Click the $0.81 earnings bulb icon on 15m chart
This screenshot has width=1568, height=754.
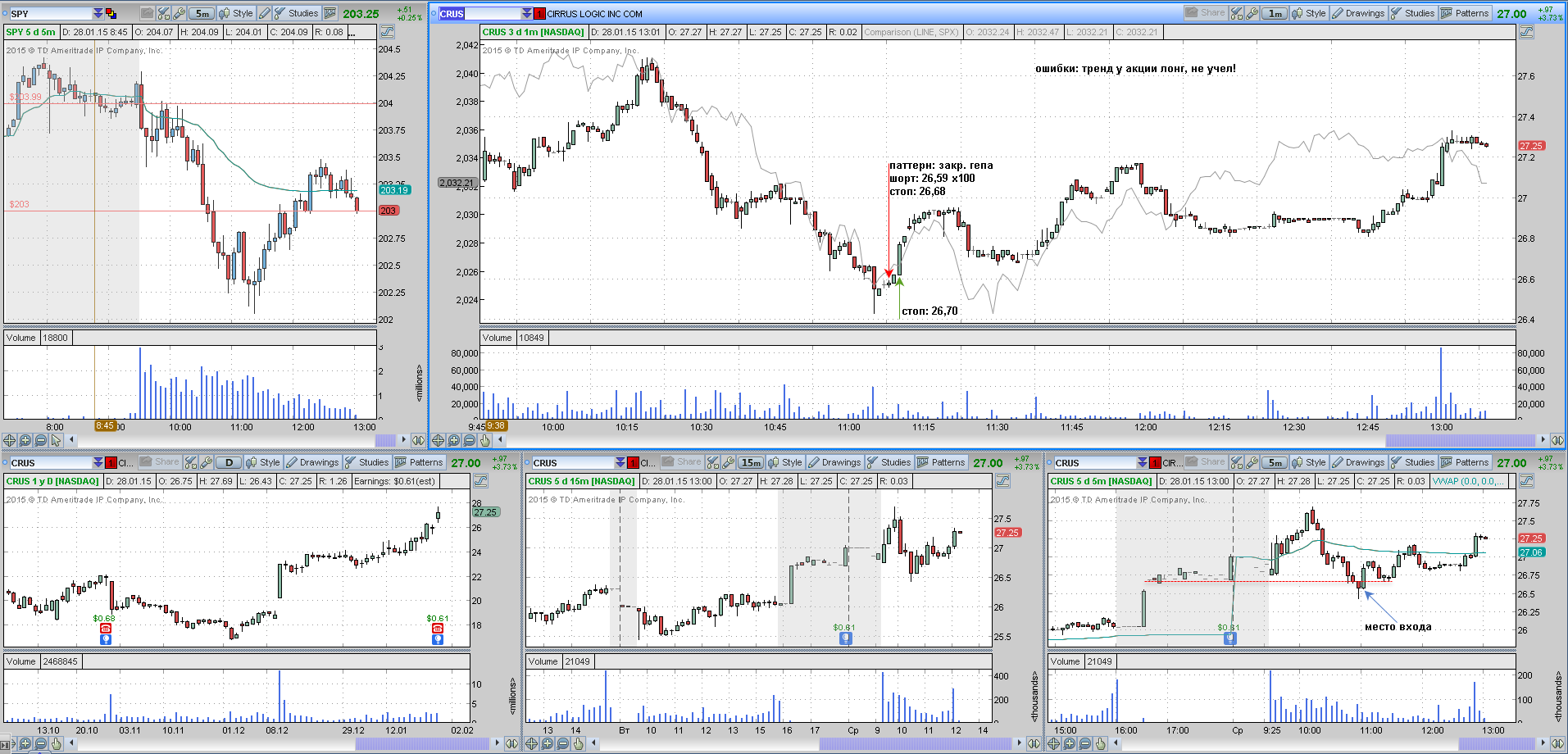(x=846, y=638)
